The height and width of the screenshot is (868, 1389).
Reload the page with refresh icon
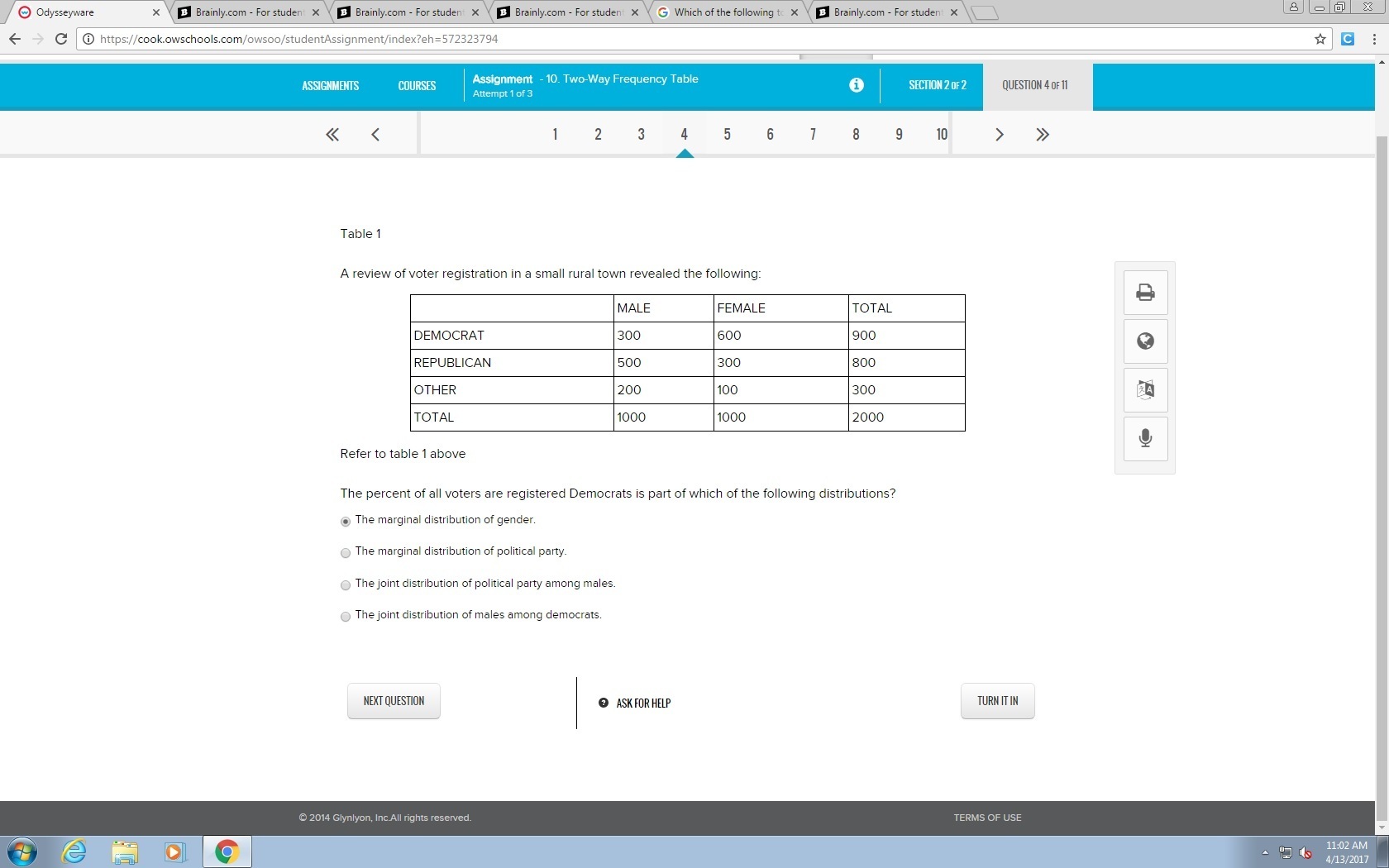61,39
